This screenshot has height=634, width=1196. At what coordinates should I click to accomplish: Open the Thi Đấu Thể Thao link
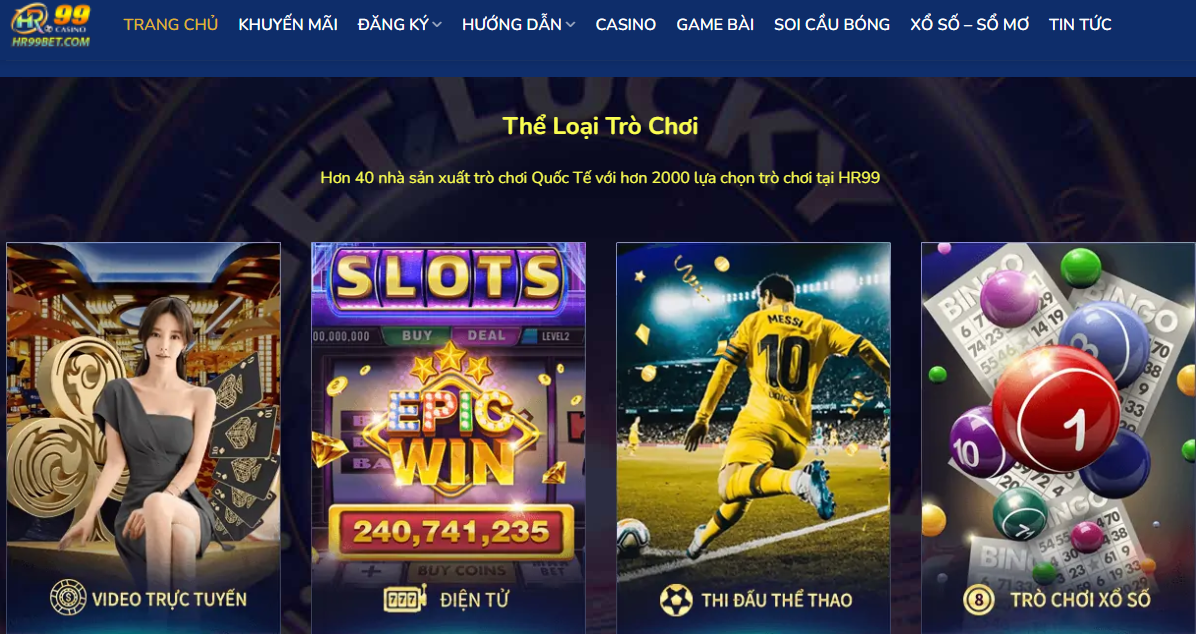click(776, 600)
